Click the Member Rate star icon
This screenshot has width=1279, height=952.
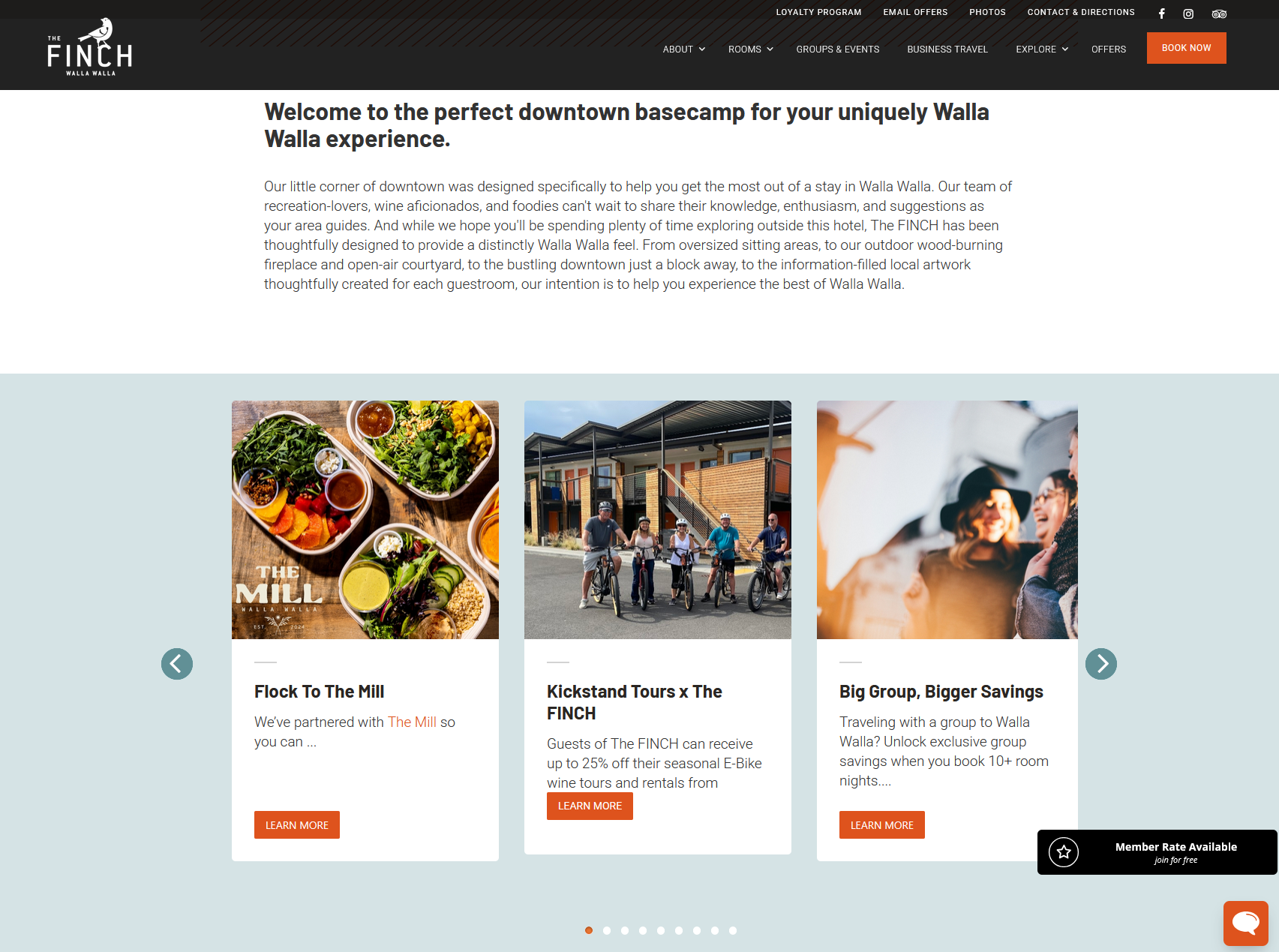pyautogui.click(x=1064, y=852)
